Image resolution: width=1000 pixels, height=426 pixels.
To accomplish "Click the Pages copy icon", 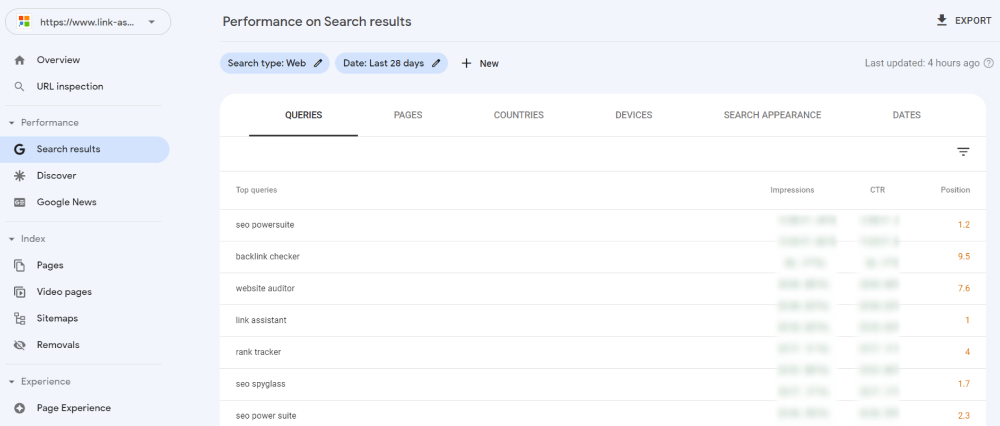I will tap(20, 265).
